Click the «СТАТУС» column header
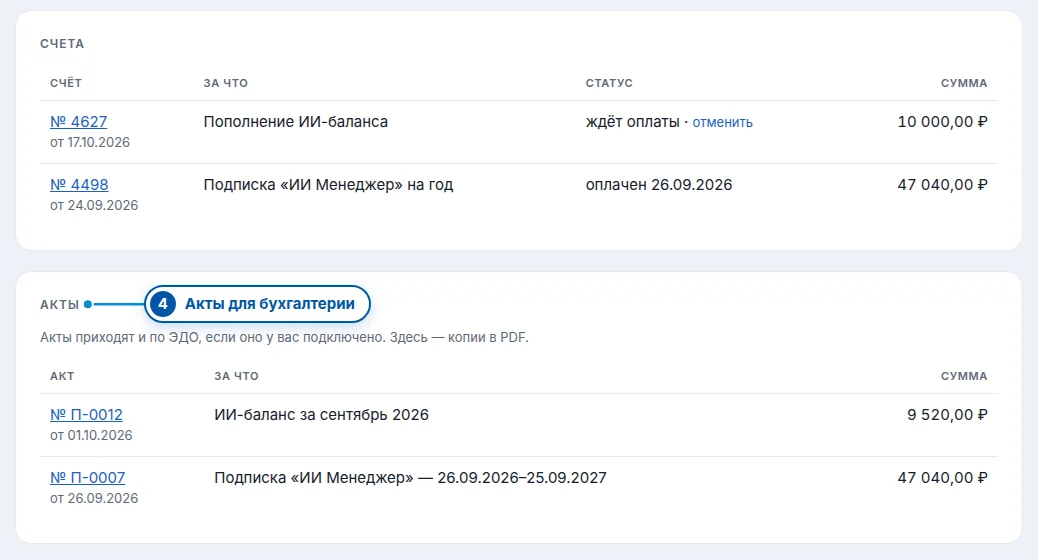Viewport: 1038px width, 560px height. 609,83
